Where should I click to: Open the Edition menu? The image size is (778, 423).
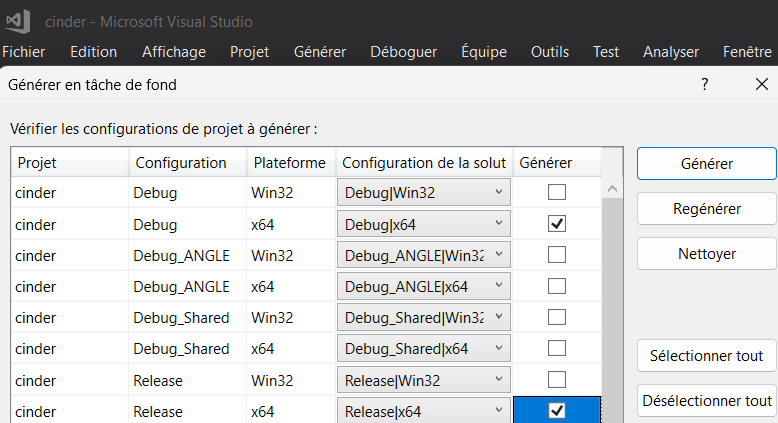(x=93, y=52)
